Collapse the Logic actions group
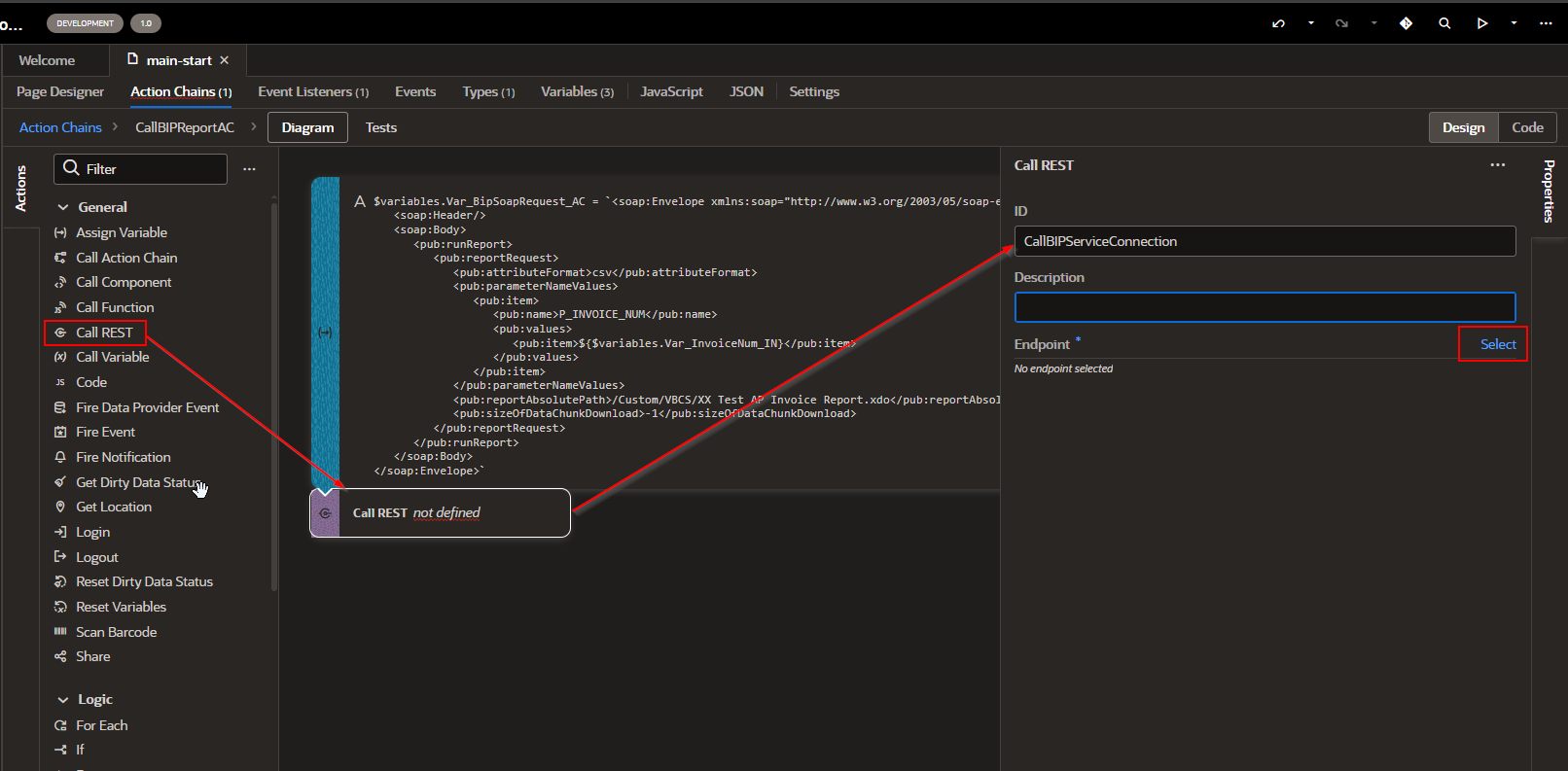Screen dimensions: 1568x771 [x=63, y=700]
